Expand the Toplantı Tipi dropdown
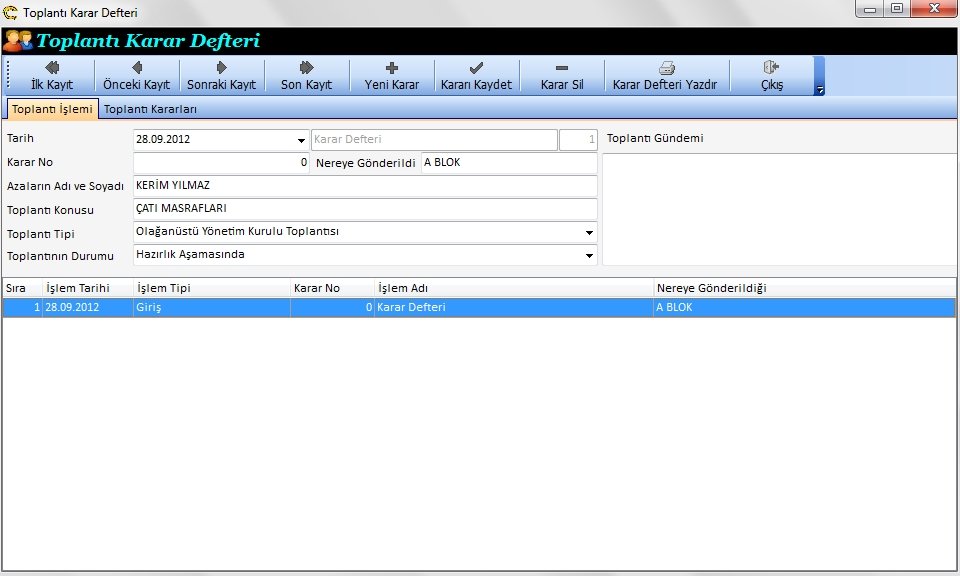 (589, 233)
